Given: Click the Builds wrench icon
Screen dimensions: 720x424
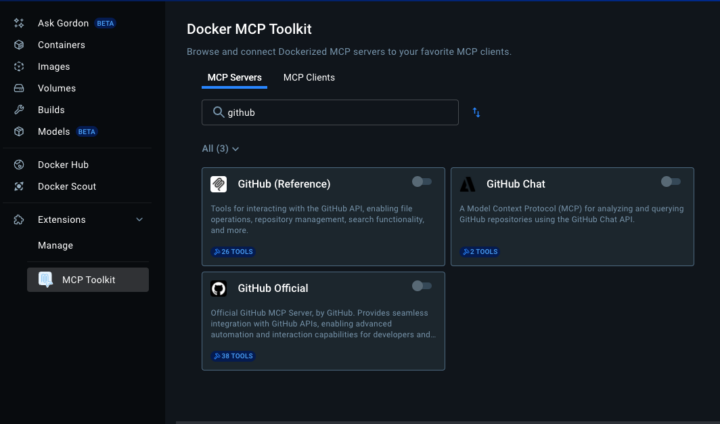Looking at the screenshot, I should (x=19, y=109).
